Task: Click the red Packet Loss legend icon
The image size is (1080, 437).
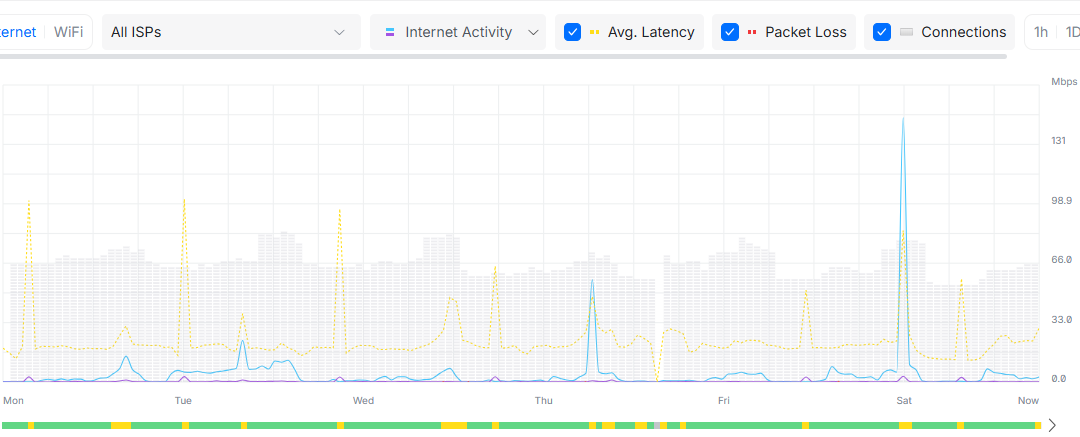Action: [x=752, y=32]
